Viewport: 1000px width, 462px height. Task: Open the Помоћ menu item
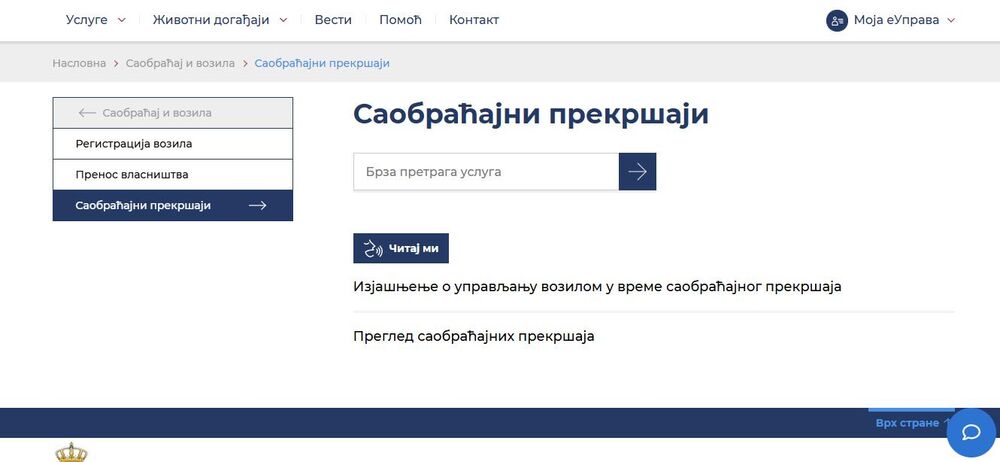tap(400, 20)
